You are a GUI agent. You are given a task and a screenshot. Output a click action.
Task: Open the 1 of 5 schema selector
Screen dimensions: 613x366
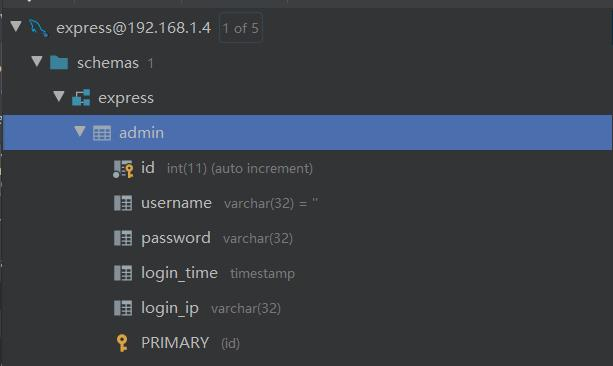pos(241,28)
